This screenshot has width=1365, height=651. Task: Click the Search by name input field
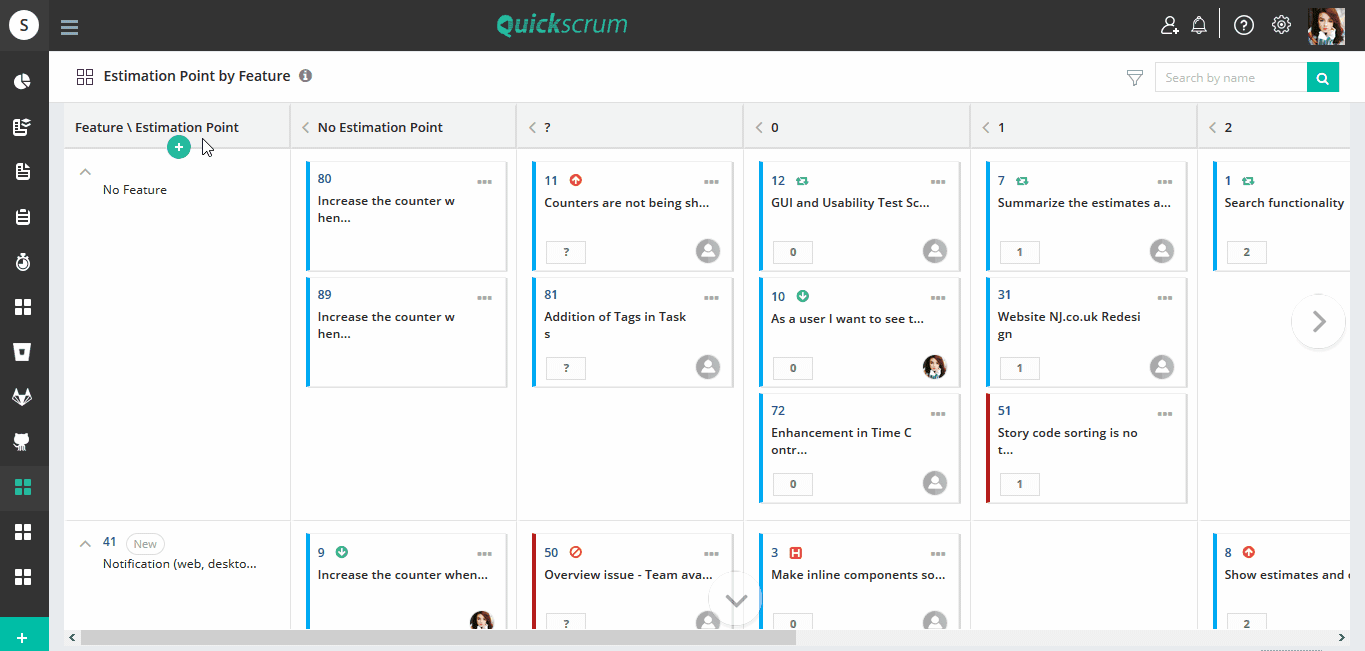(1230, 77)
